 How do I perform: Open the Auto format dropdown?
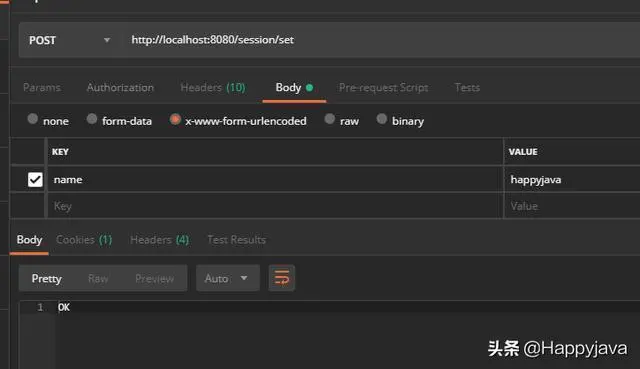coord(228,278)
